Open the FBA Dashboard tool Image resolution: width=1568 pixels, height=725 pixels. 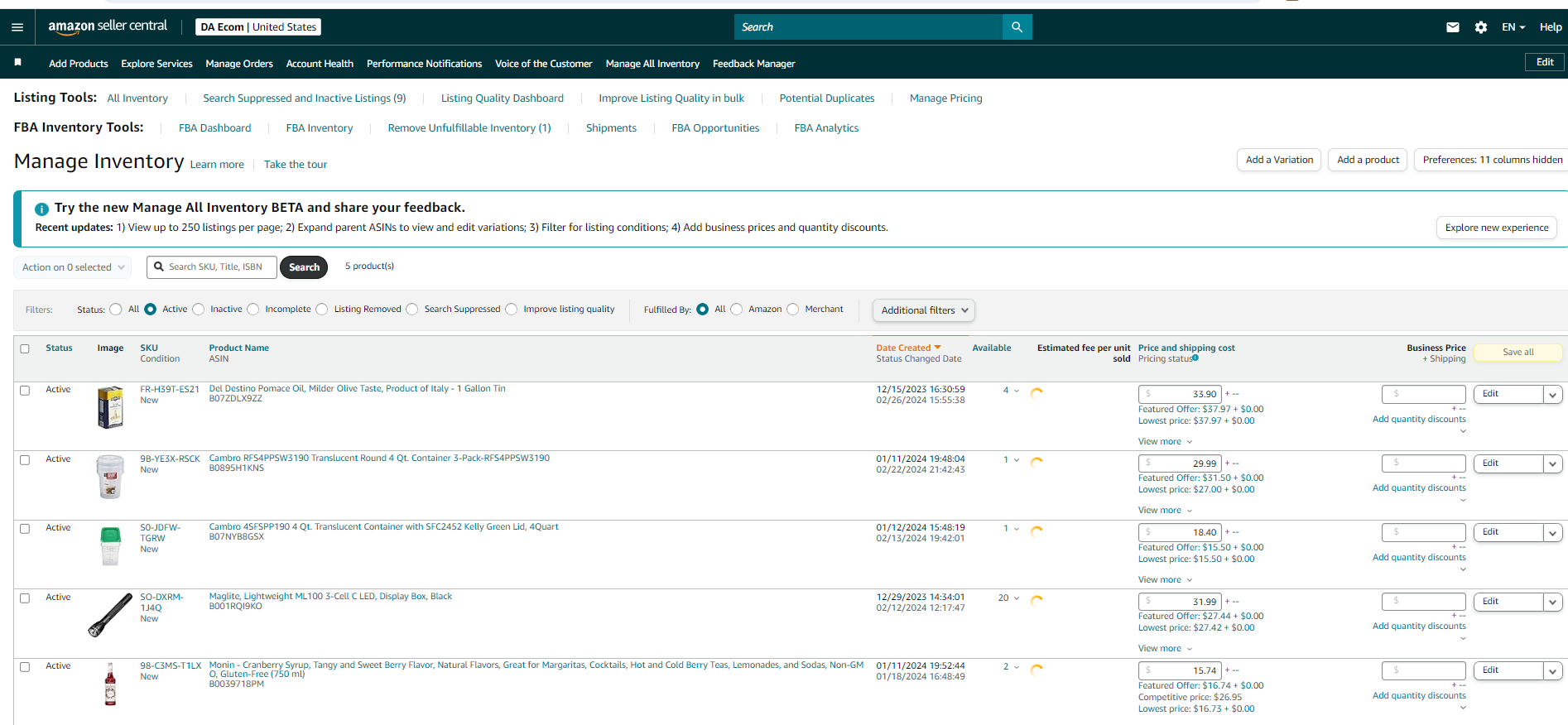click(x=214, y=128)
